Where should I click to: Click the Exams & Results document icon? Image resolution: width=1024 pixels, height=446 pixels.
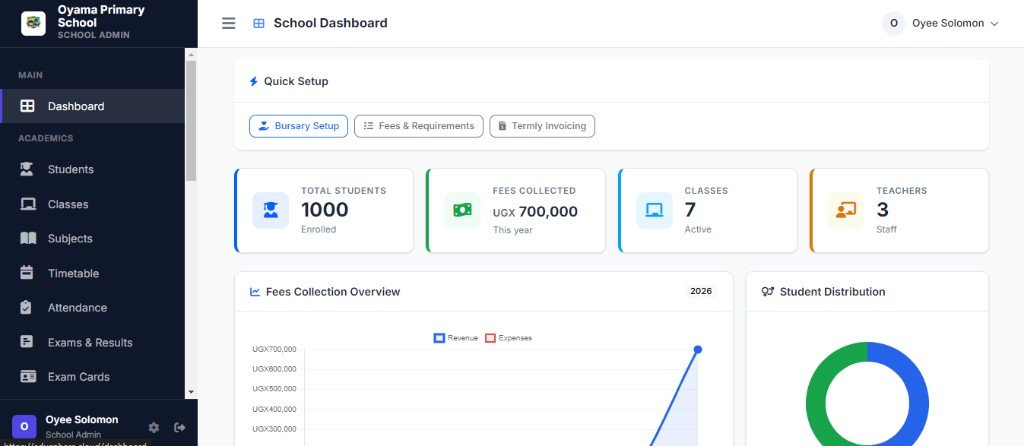point(26,342)
